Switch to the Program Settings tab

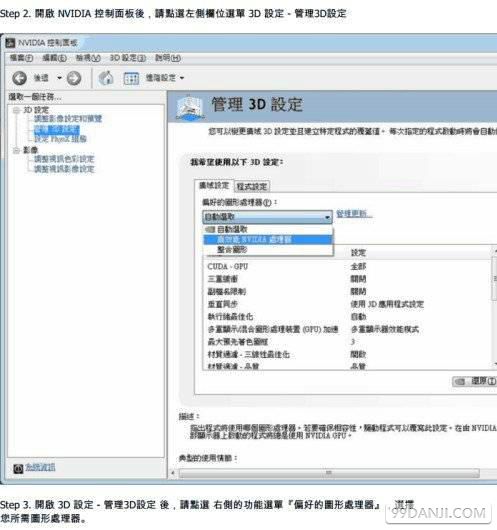[252, 186]
